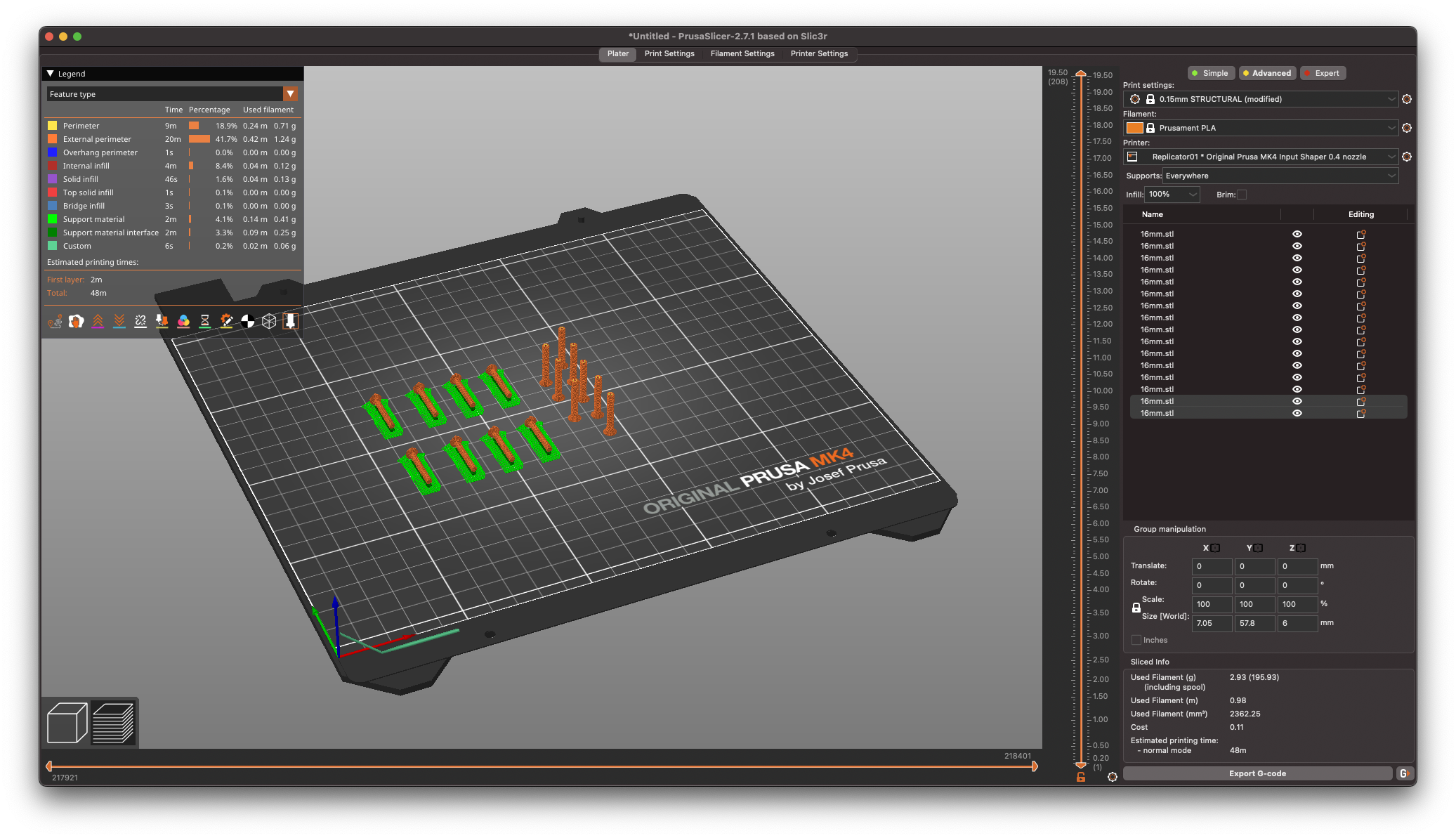Switch to layers preview view icon

(113, 722)
